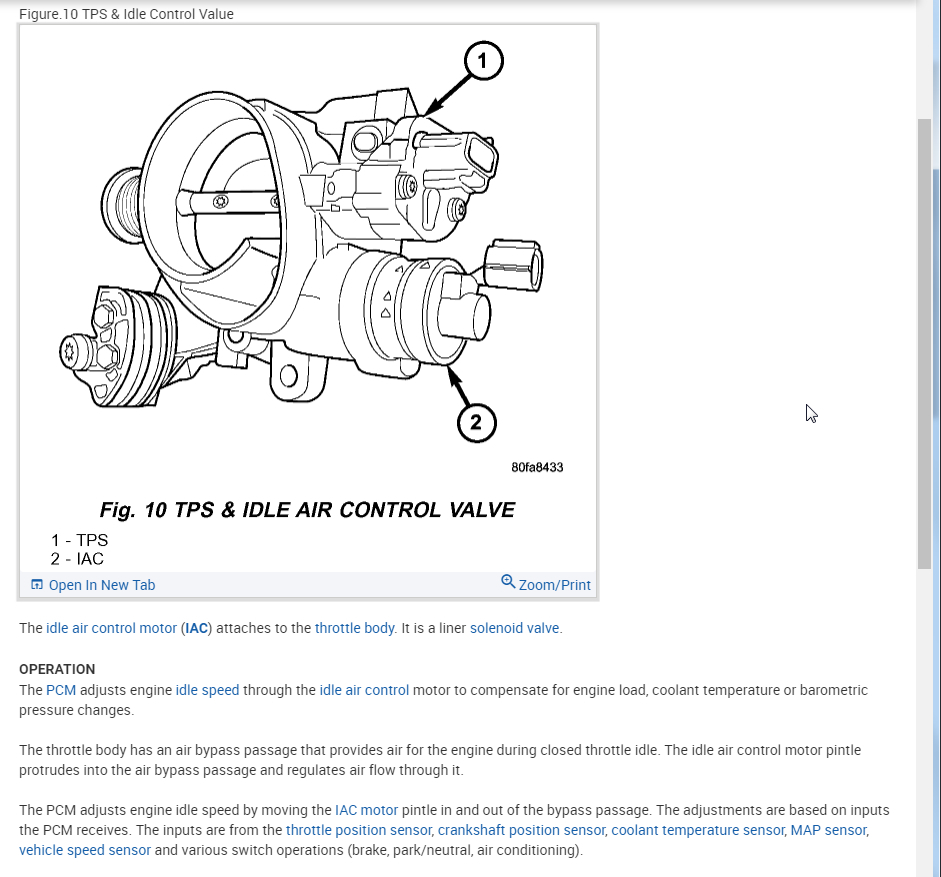The width and height of the screenshot is (941, 877).
Task: Select the OPERATION heading text
Action: [x=57, y=669]
